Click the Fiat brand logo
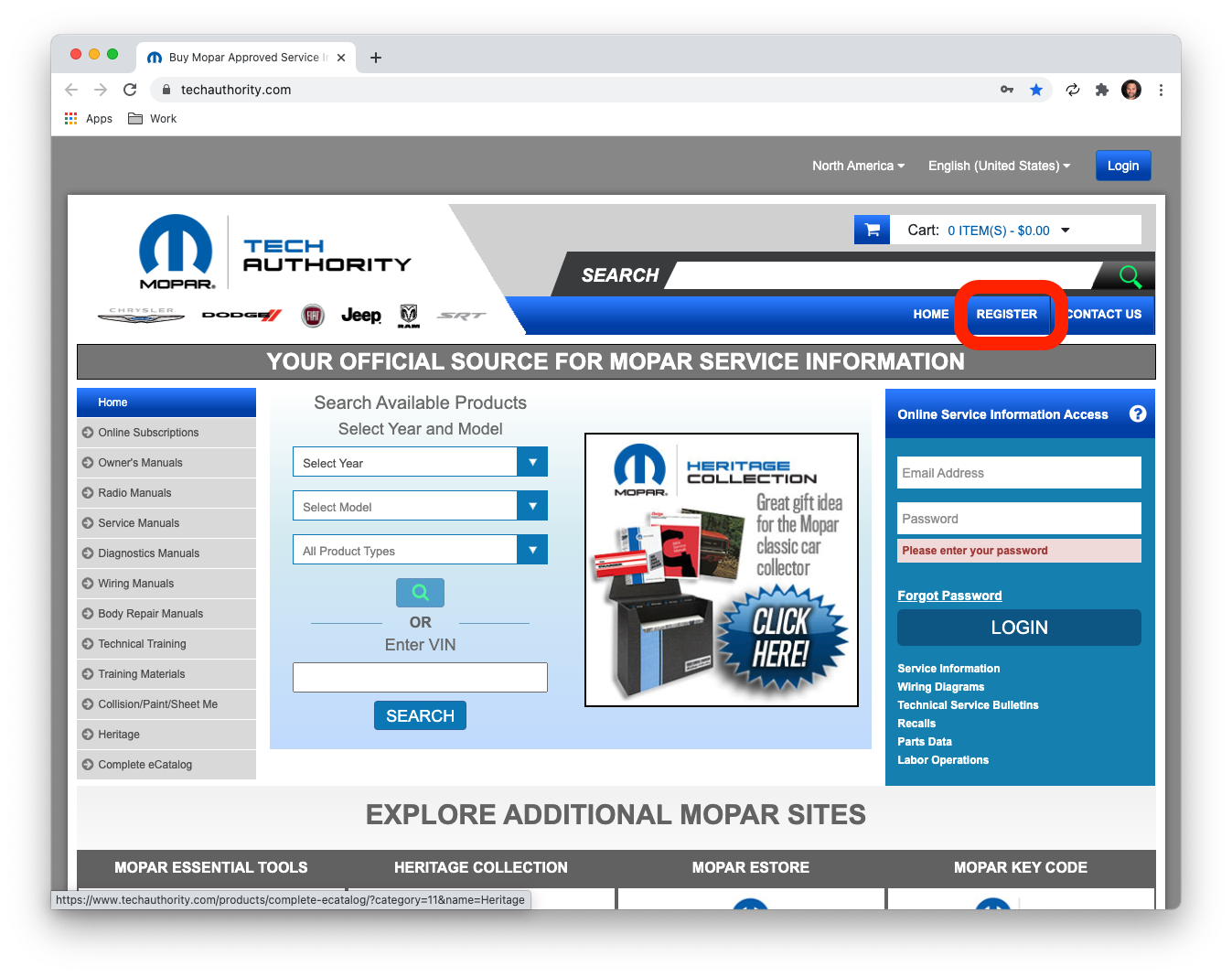Screen dimensions: 1232x977 click(x=313, y=316)
